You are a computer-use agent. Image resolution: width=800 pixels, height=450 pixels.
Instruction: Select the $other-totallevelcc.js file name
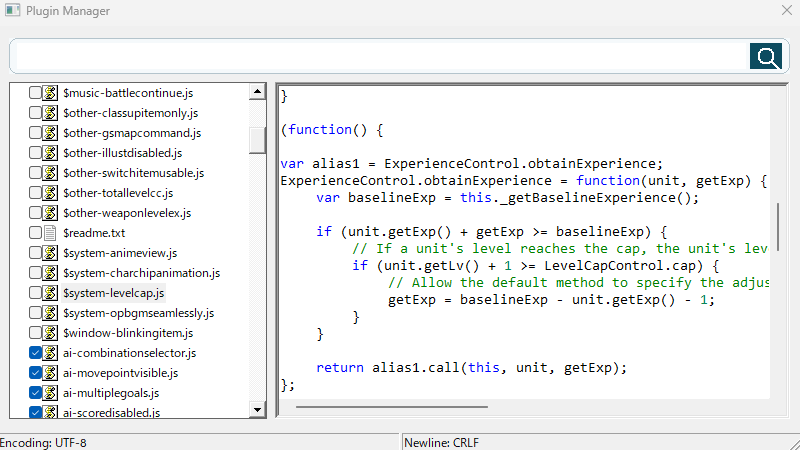tap(118, 193)
